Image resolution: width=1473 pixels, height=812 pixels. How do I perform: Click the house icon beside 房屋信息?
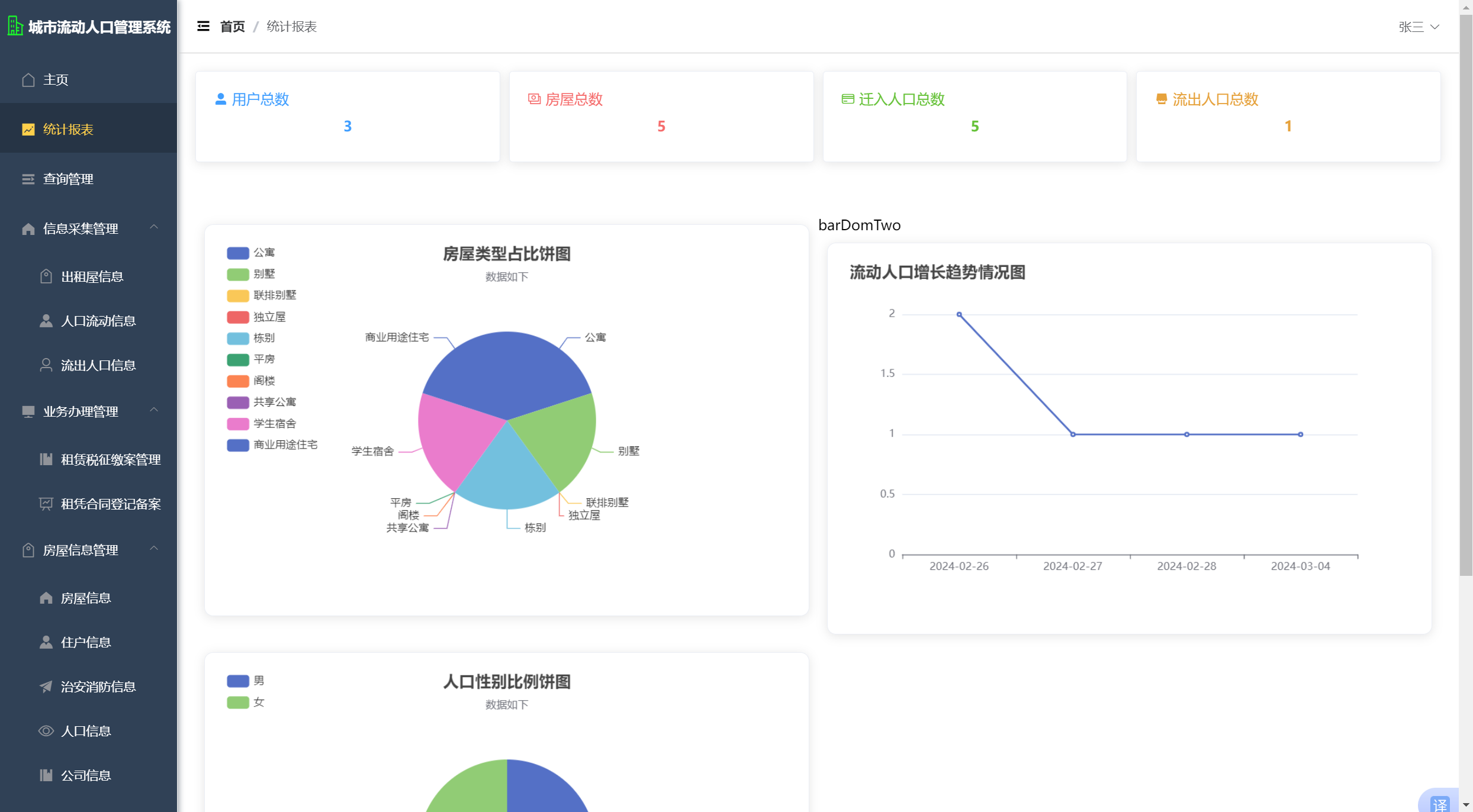[x=46, y=598]
